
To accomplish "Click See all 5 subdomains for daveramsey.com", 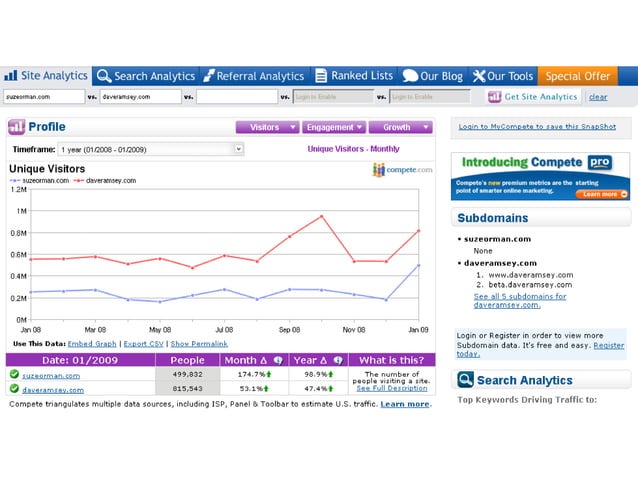I will pos(520,301).
